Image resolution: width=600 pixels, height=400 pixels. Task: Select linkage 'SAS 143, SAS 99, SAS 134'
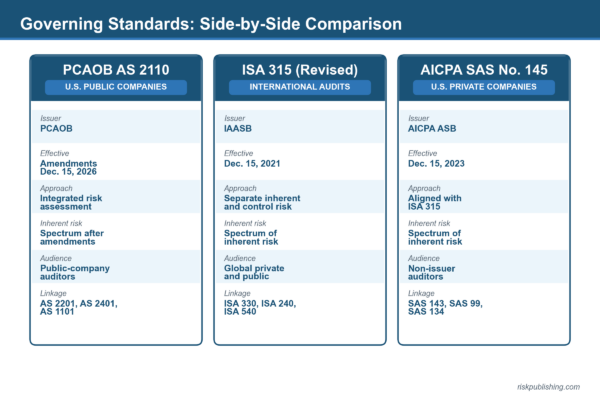(x=445, y=307)
